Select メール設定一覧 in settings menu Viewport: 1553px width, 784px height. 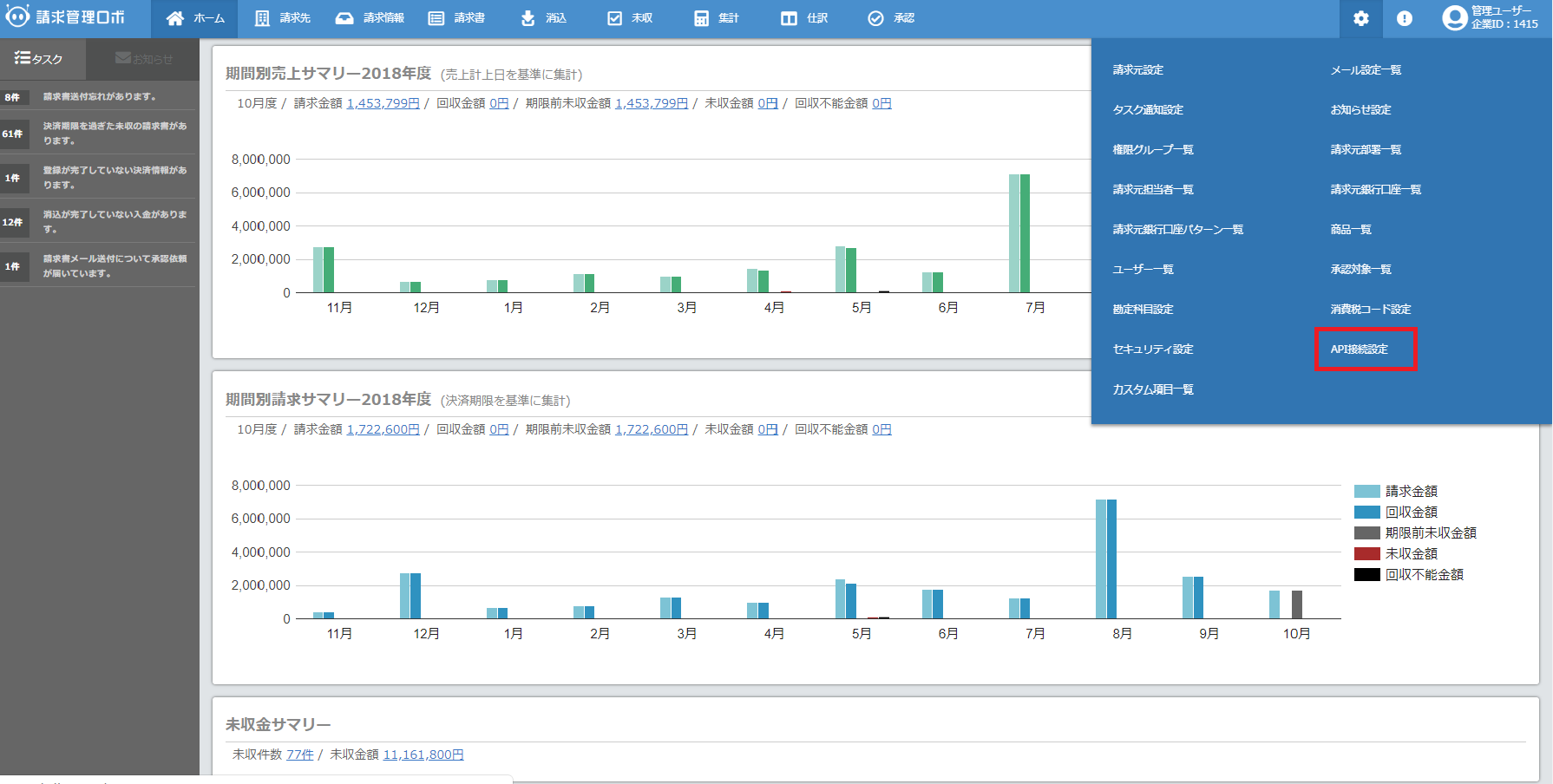tap(1366, 70)
